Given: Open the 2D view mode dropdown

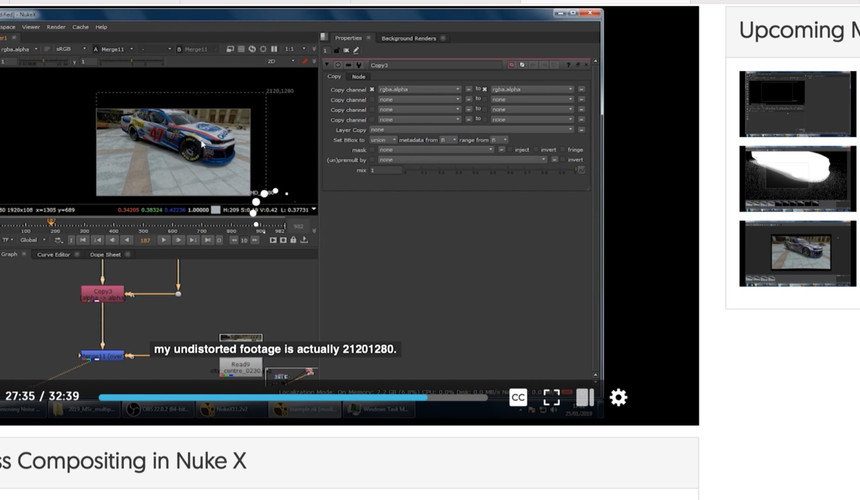Looking at the screenshot, I should pos(281,61).
